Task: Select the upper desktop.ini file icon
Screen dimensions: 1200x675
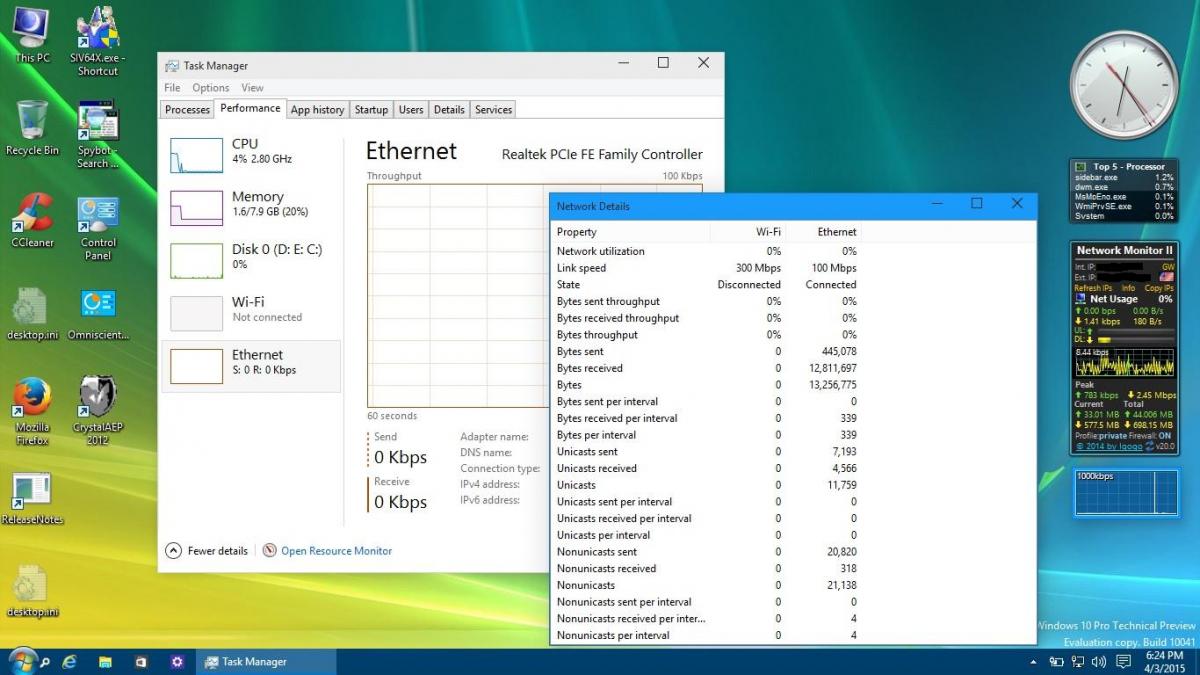Action: 32,312
